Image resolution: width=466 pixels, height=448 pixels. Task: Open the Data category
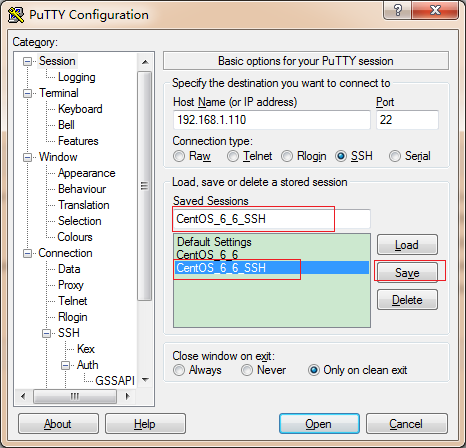click(69, 269)
